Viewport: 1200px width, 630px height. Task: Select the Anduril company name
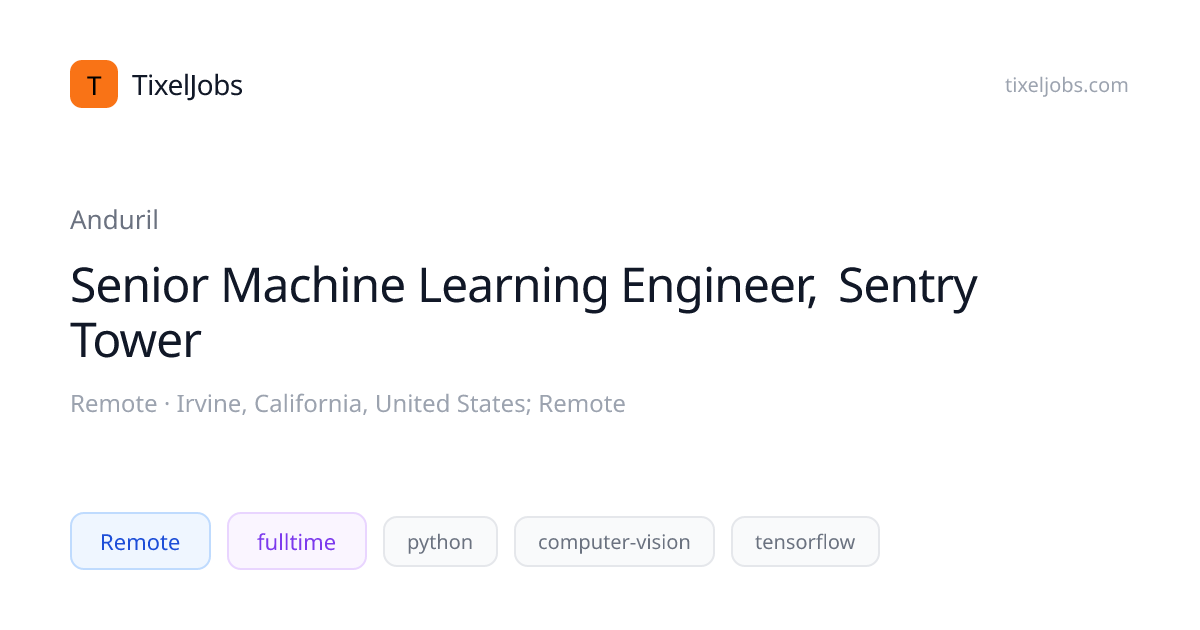(114, 220)
